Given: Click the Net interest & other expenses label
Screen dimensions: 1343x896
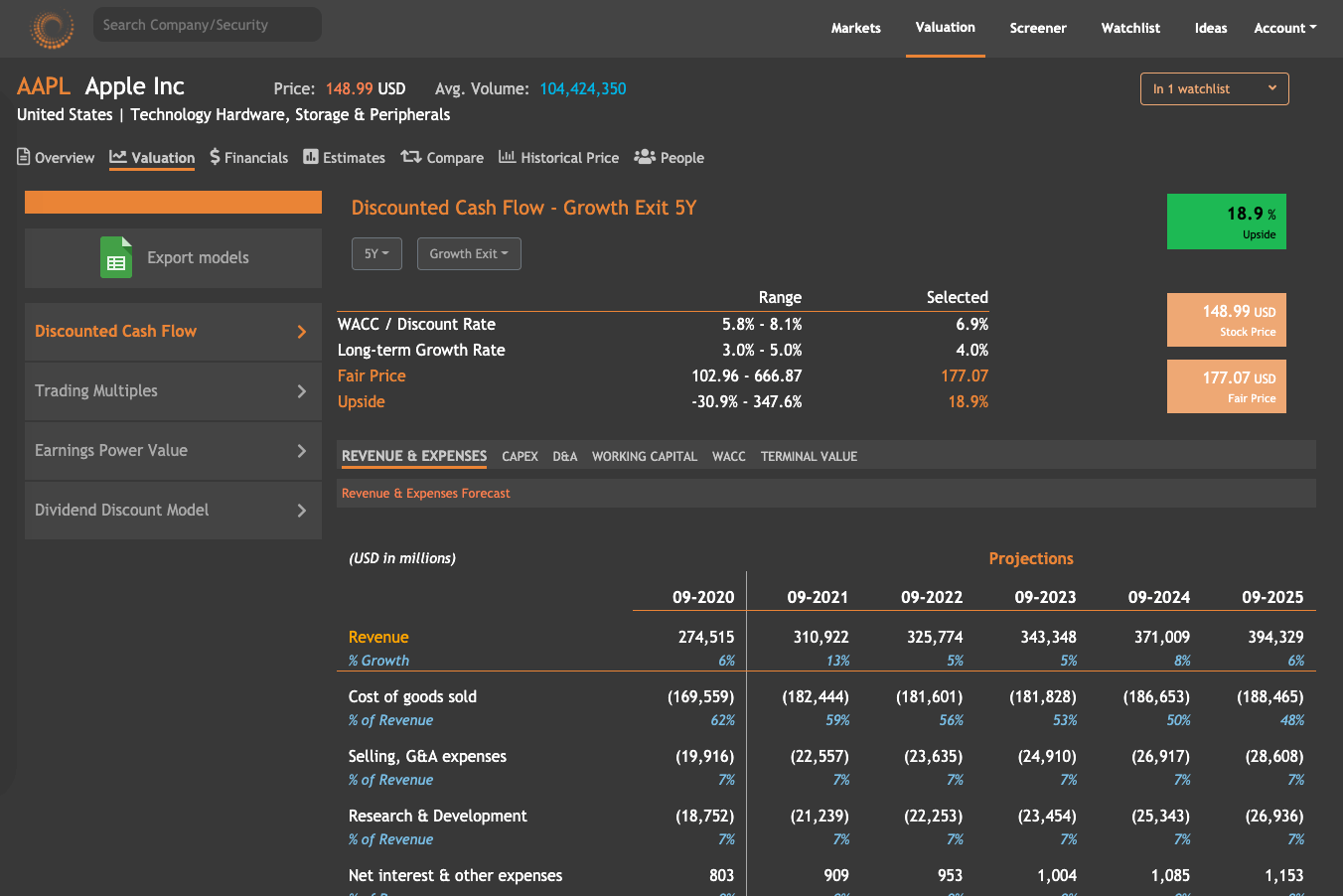Looking at the screenshot, I should coord(455,875).
